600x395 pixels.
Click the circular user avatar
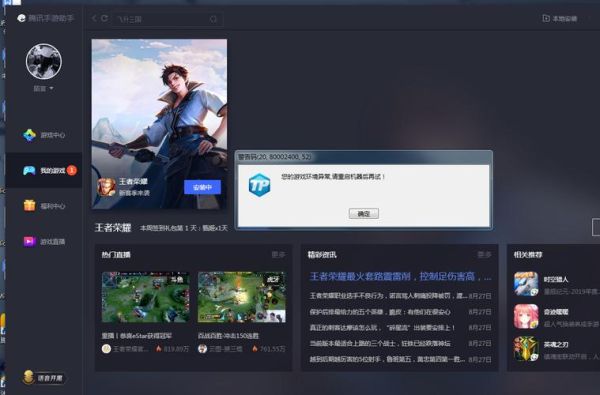(x=44, y=62)
